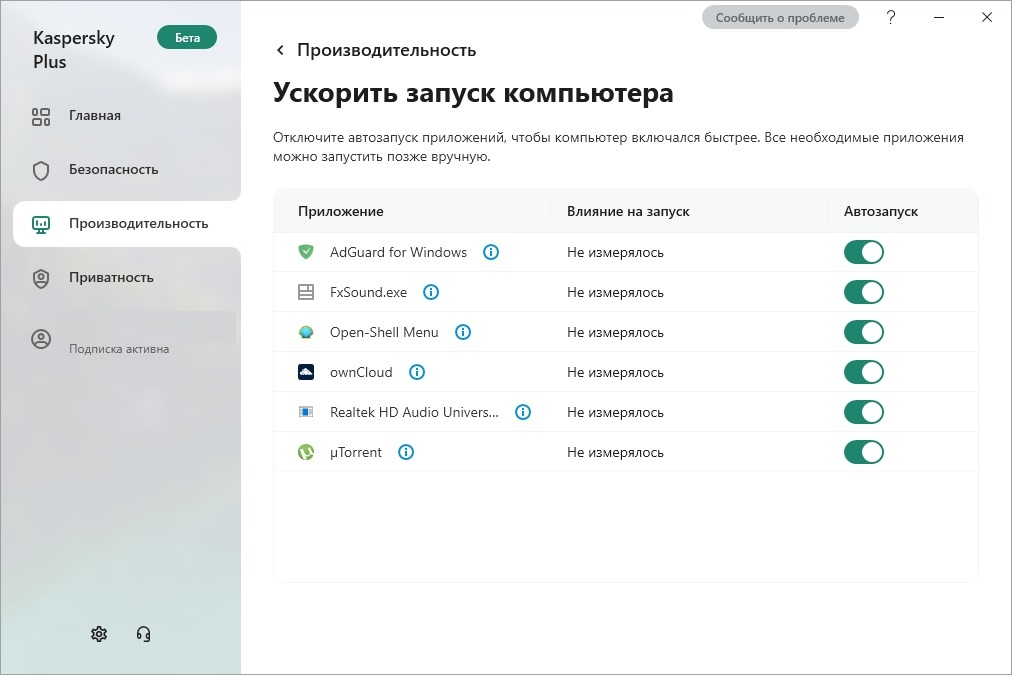The height and width of the screenshot is (675, 1012).
Task: Disable autostart for AdGuard for Windows
Action: [864, 252]
